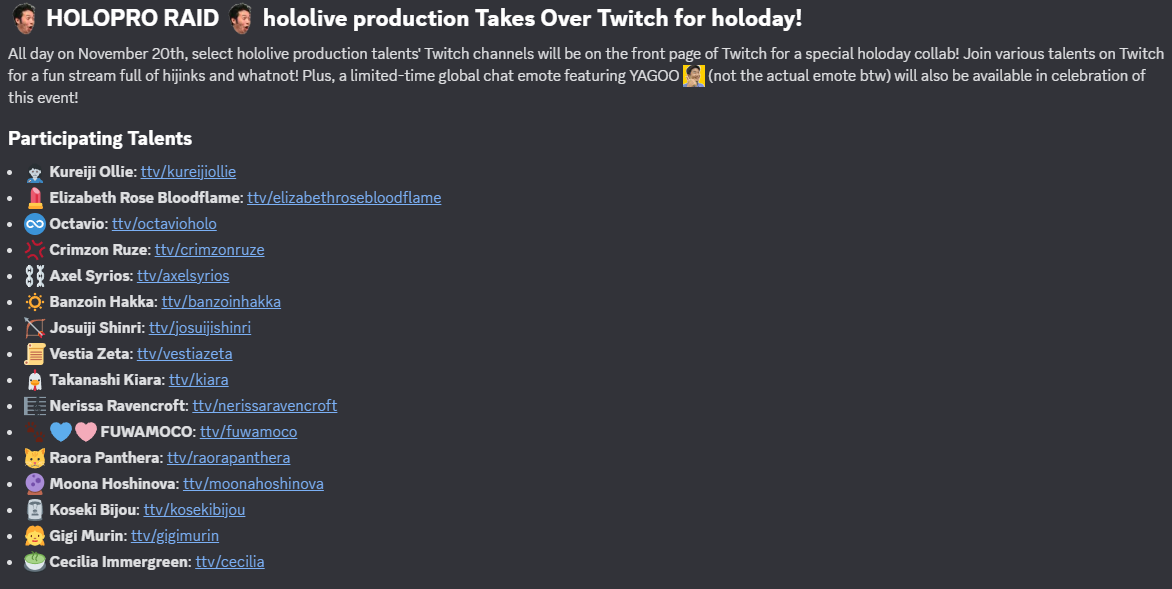Image resolution: width=1172 pixels, height=589 pixels.
Task: Click the anger symbol emoji by Crimzon Ruze
Action: tap(35, 250)
